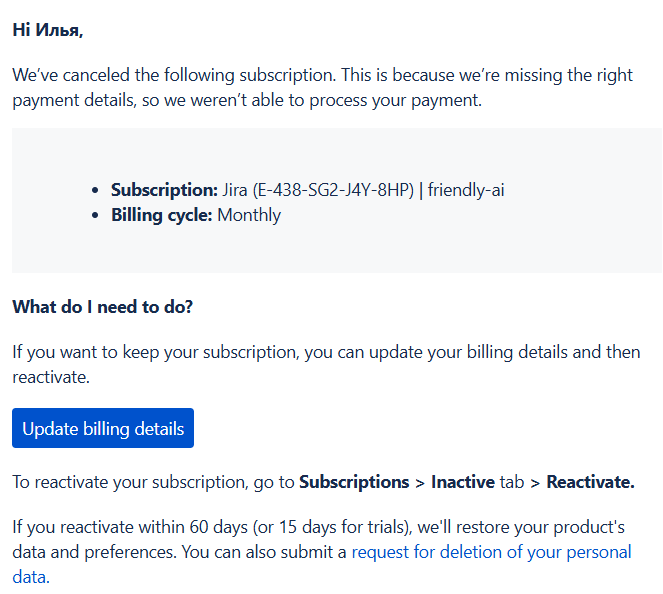Click the bullet point beside Billing cycle
This screenshot has width=663, height=594.
(x=95, y=216)
